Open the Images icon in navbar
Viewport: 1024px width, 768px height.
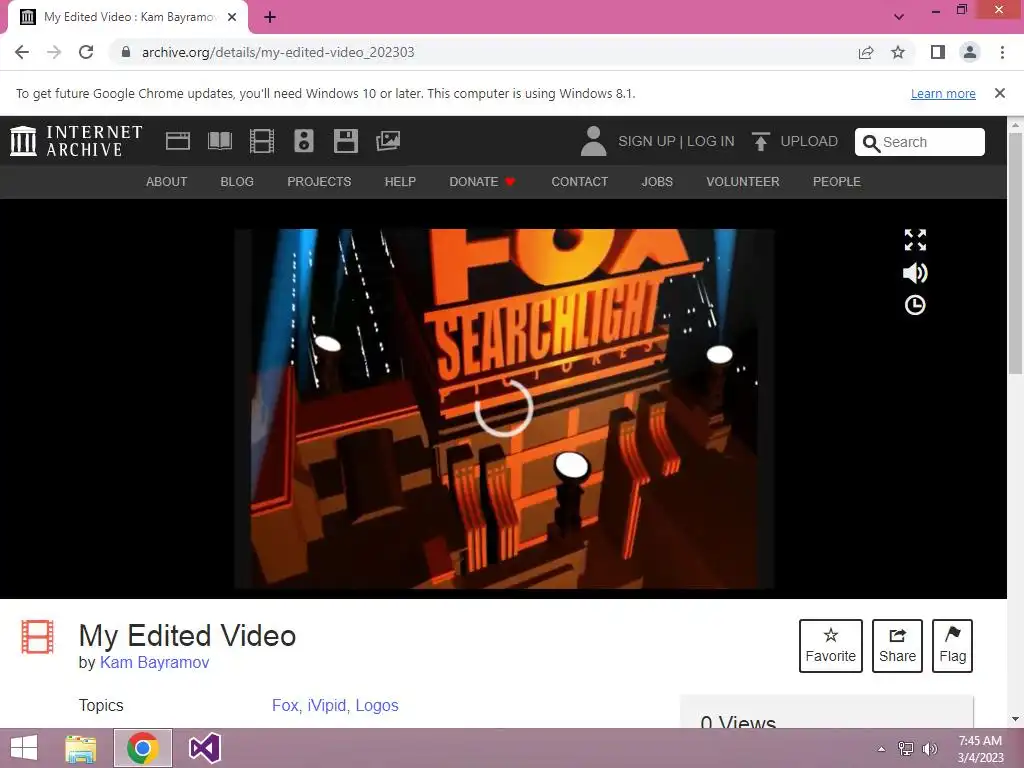388,141
